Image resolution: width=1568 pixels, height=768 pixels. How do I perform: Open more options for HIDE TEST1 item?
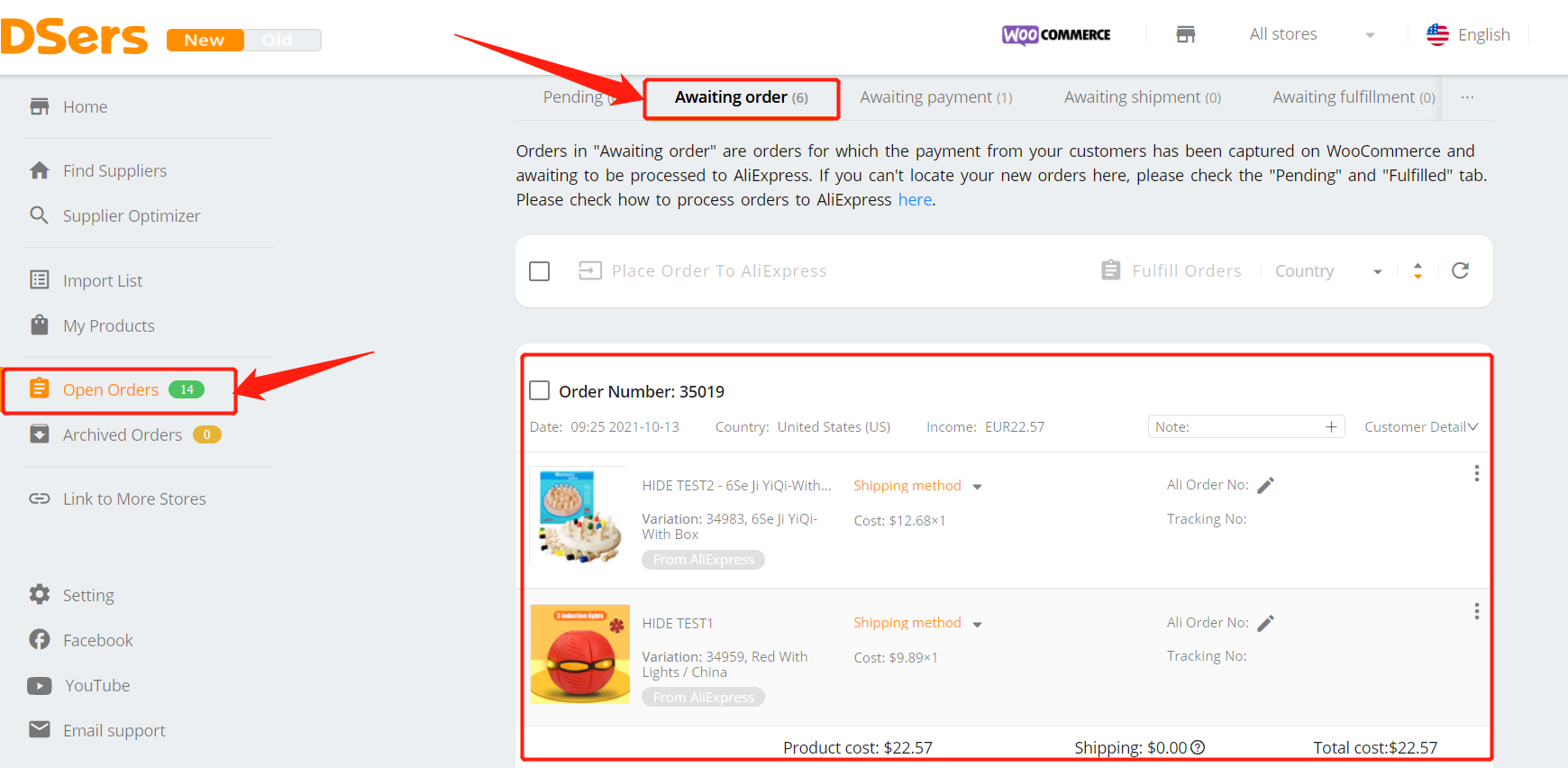pyautogui.click(x=1476, y=611)
